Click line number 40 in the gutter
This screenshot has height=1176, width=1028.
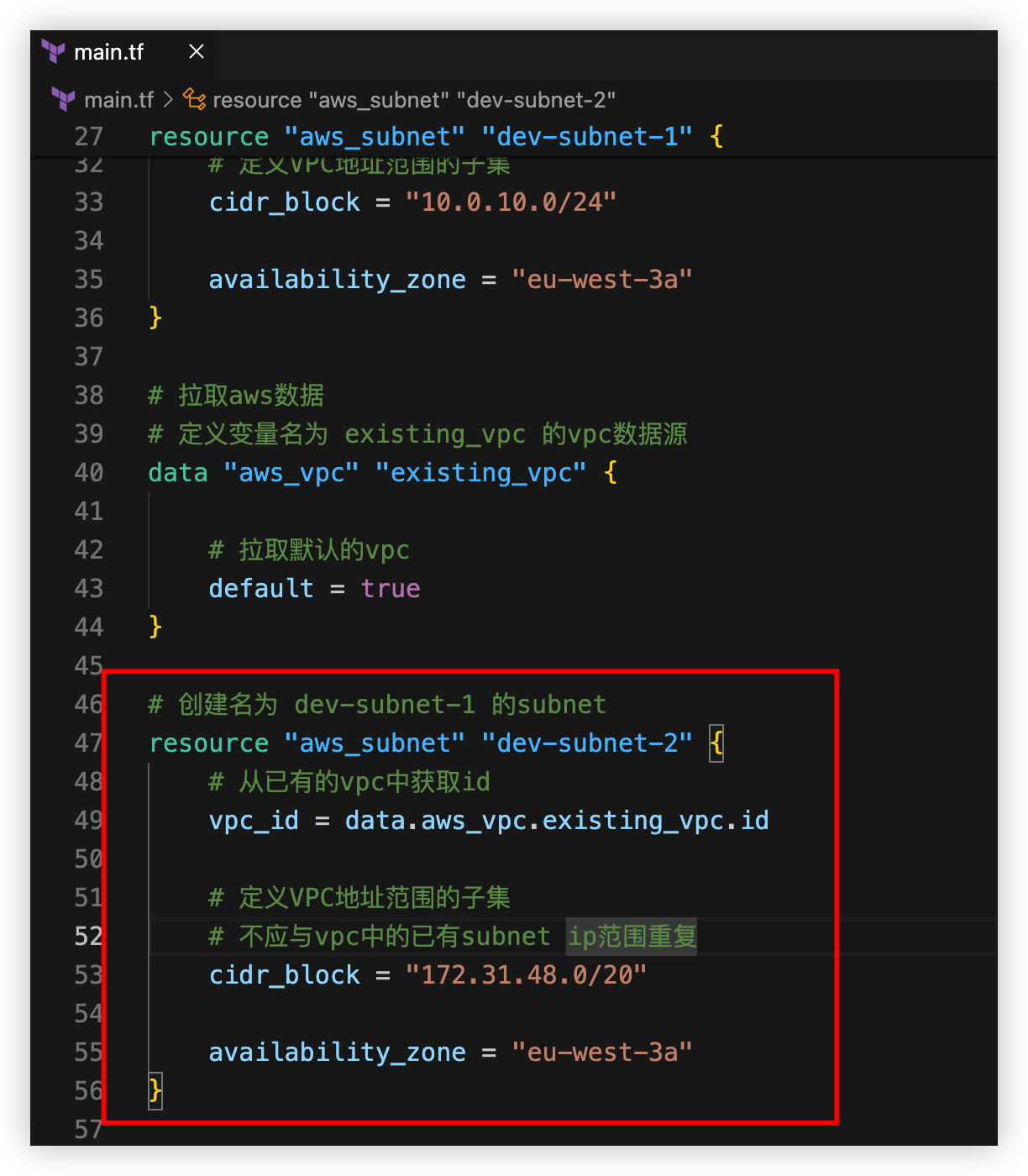coord(88,472)
